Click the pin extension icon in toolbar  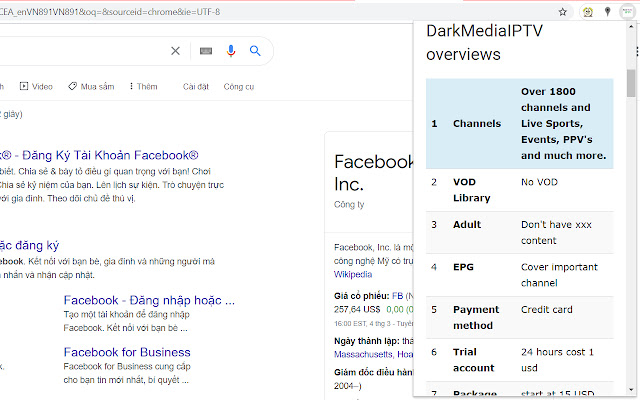[607, 12]
